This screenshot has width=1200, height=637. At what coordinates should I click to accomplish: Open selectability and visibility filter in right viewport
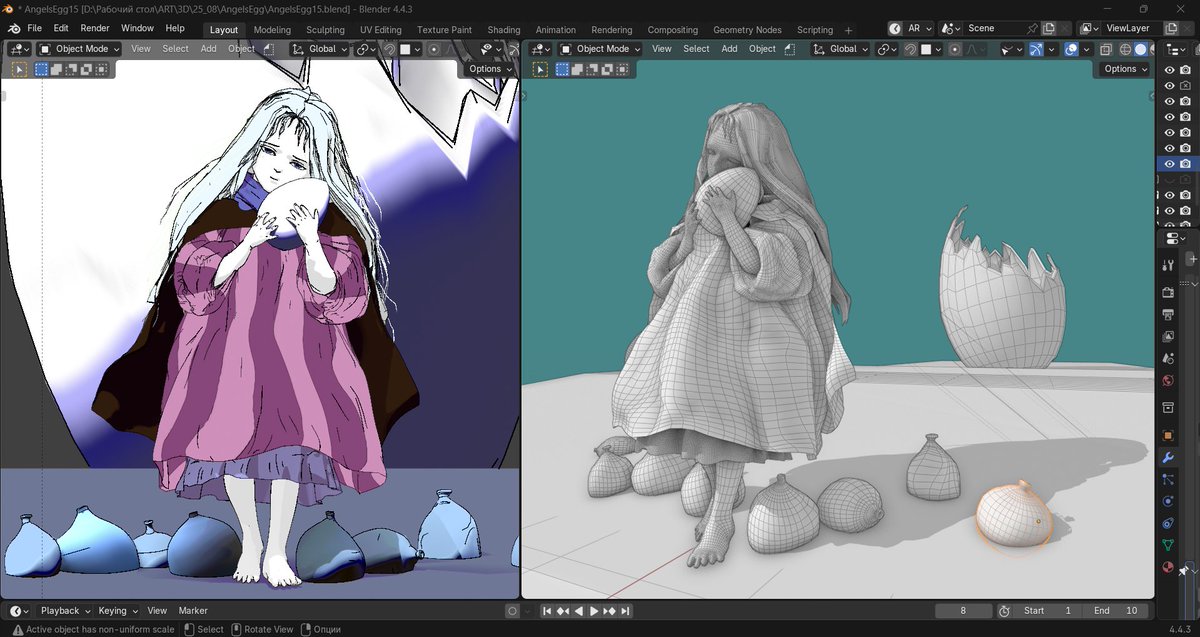click(1010, 48)
